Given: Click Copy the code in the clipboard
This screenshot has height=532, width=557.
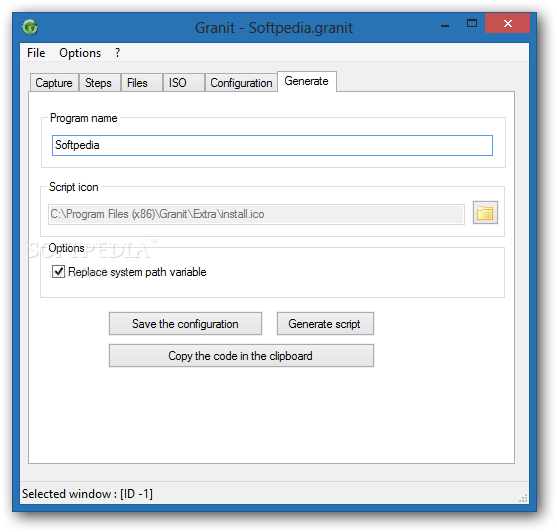Looking at the screenshot, I should pyautogui.click(x=241, y=355).
